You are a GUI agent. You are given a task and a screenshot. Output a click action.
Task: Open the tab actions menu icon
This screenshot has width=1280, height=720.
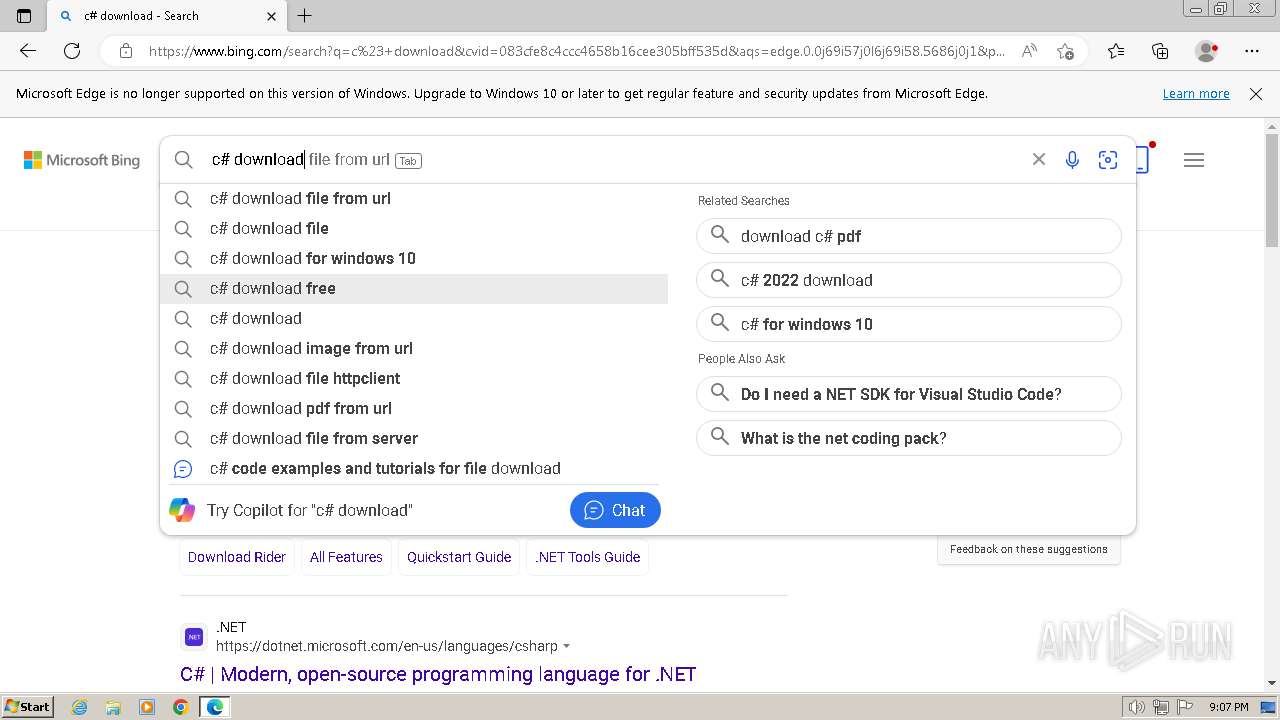point(24,16)
